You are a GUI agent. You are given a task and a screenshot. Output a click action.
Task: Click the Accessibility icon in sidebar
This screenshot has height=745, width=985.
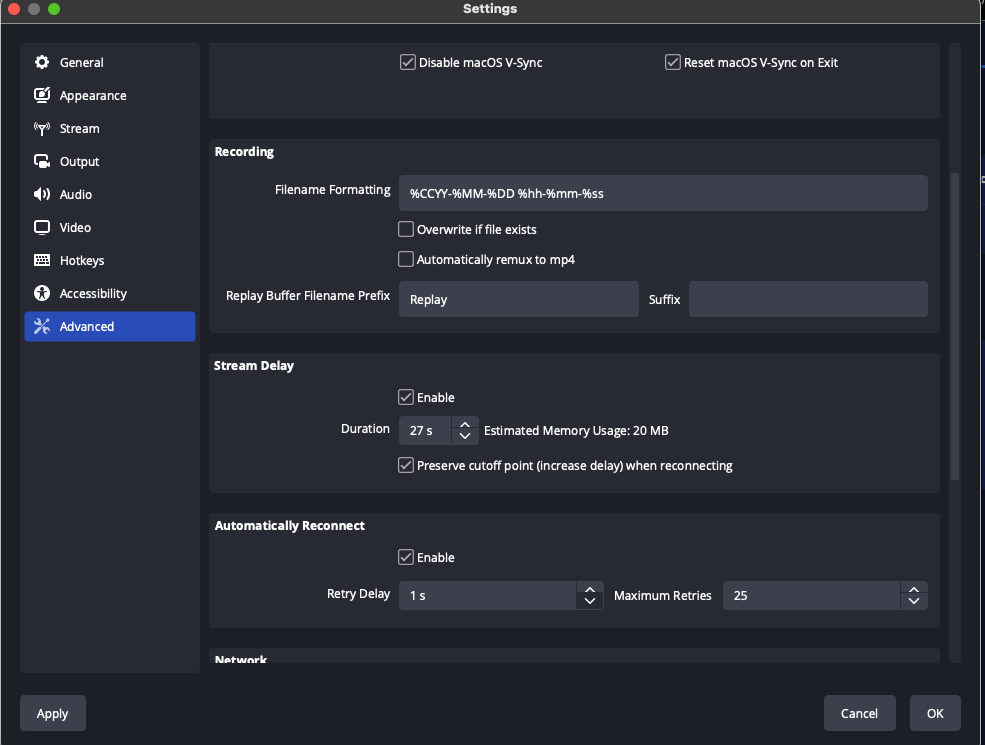pos(42,293)
